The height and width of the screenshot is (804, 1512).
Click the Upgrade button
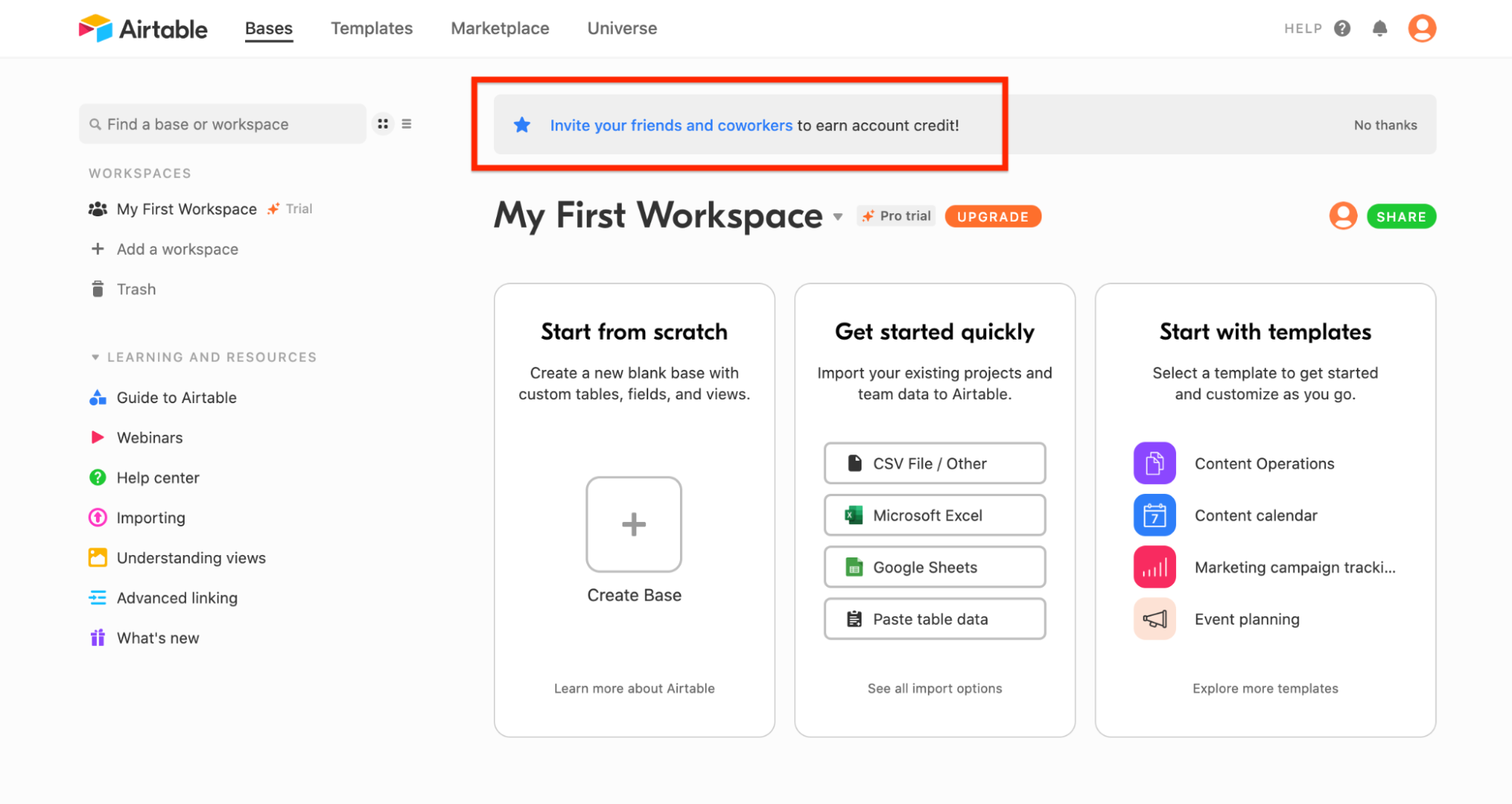[x=992, y=217]
